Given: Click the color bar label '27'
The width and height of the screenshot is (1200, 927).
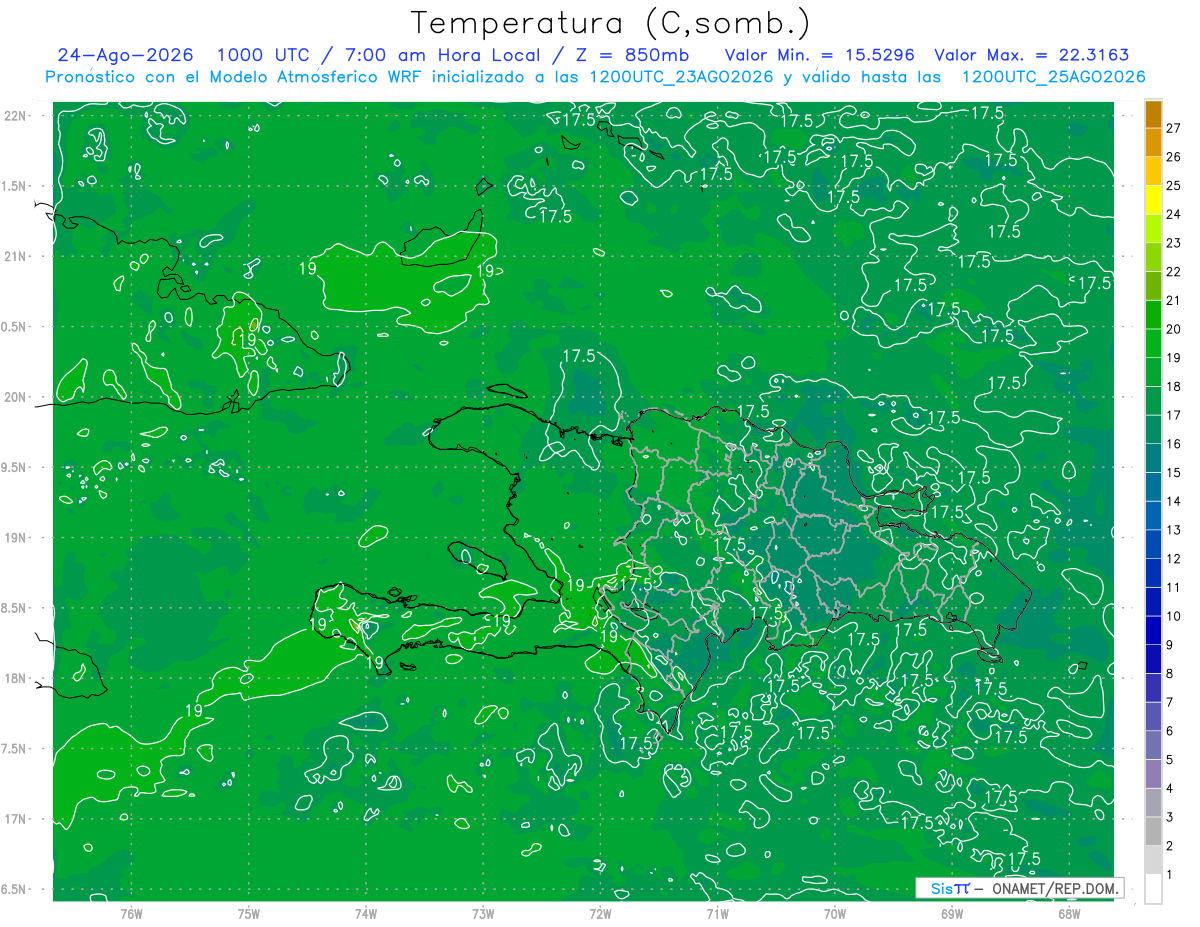Looking at the screenshot, I should (x=1174, y=128).
